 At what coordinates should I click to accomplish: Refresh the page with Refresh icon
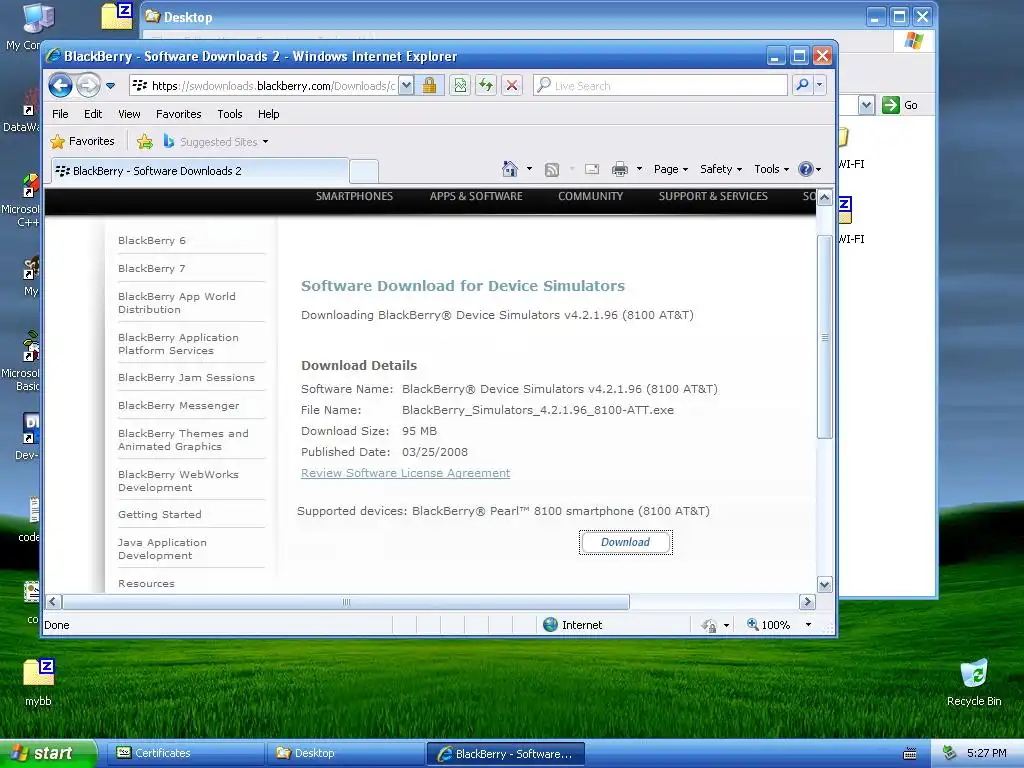[486, 86]
